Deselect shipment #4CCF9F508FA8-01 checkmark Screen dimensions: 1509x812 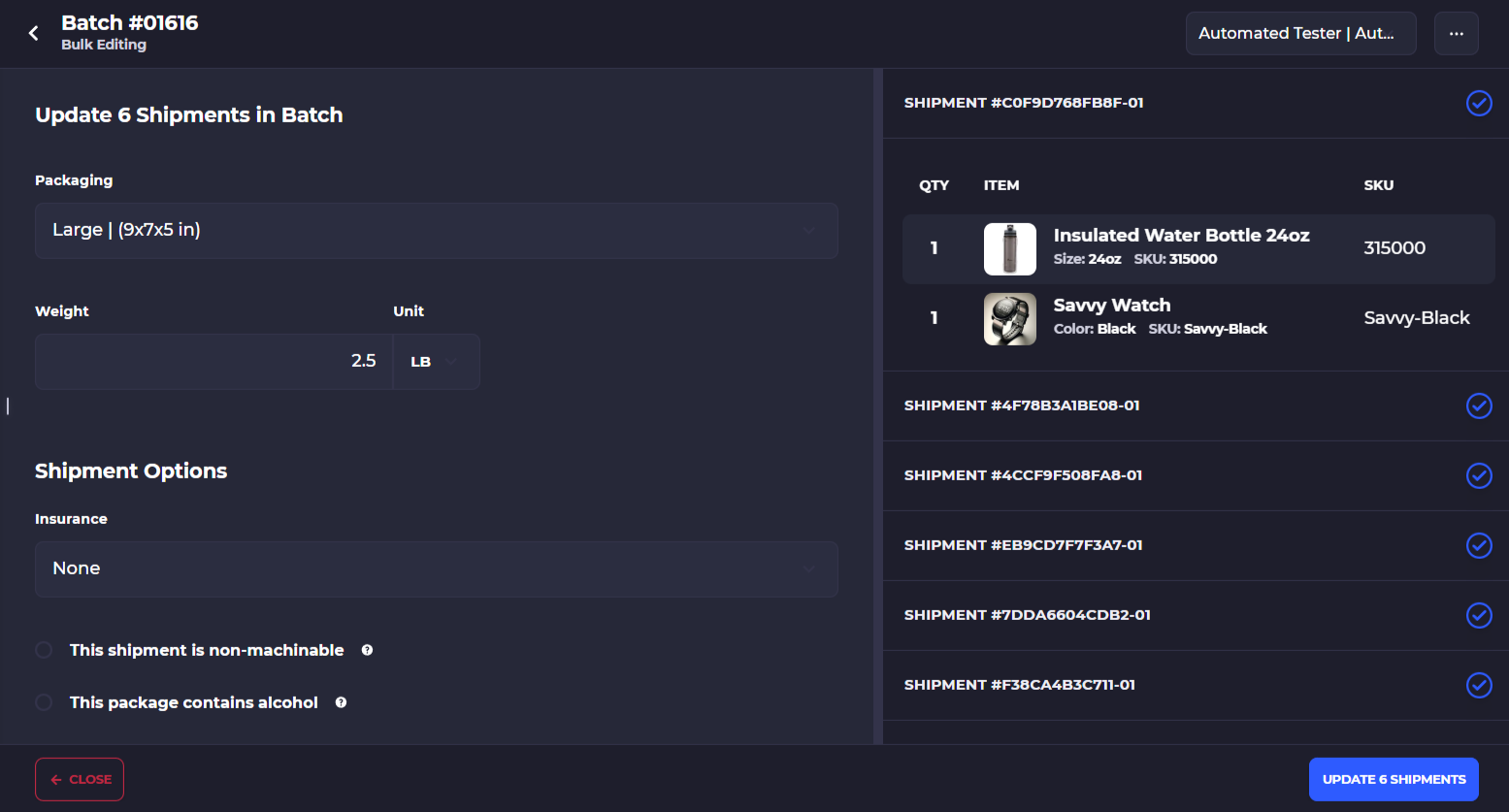click(x=1479, y=475)
